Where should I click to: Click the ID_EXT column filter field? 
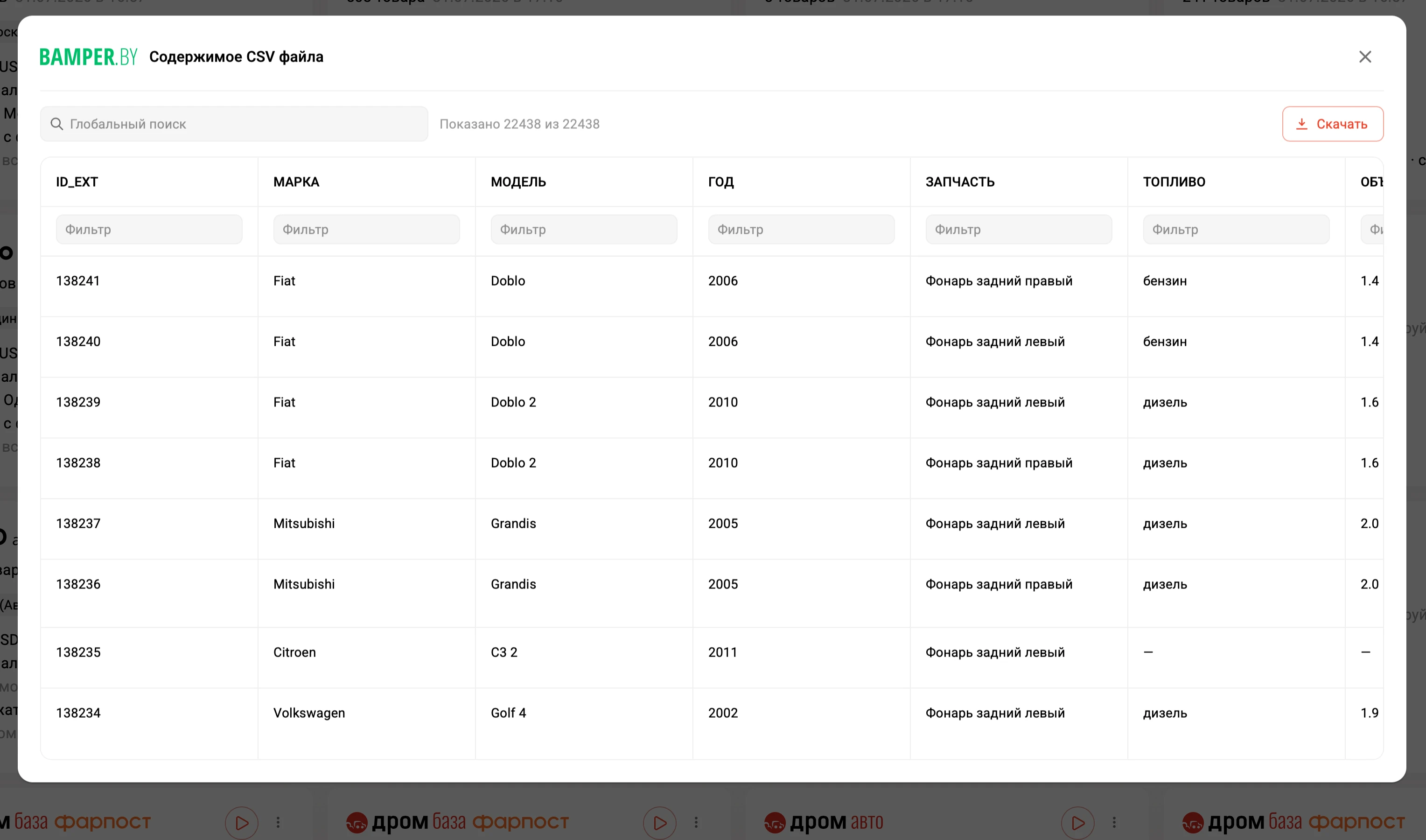[149, 229]
